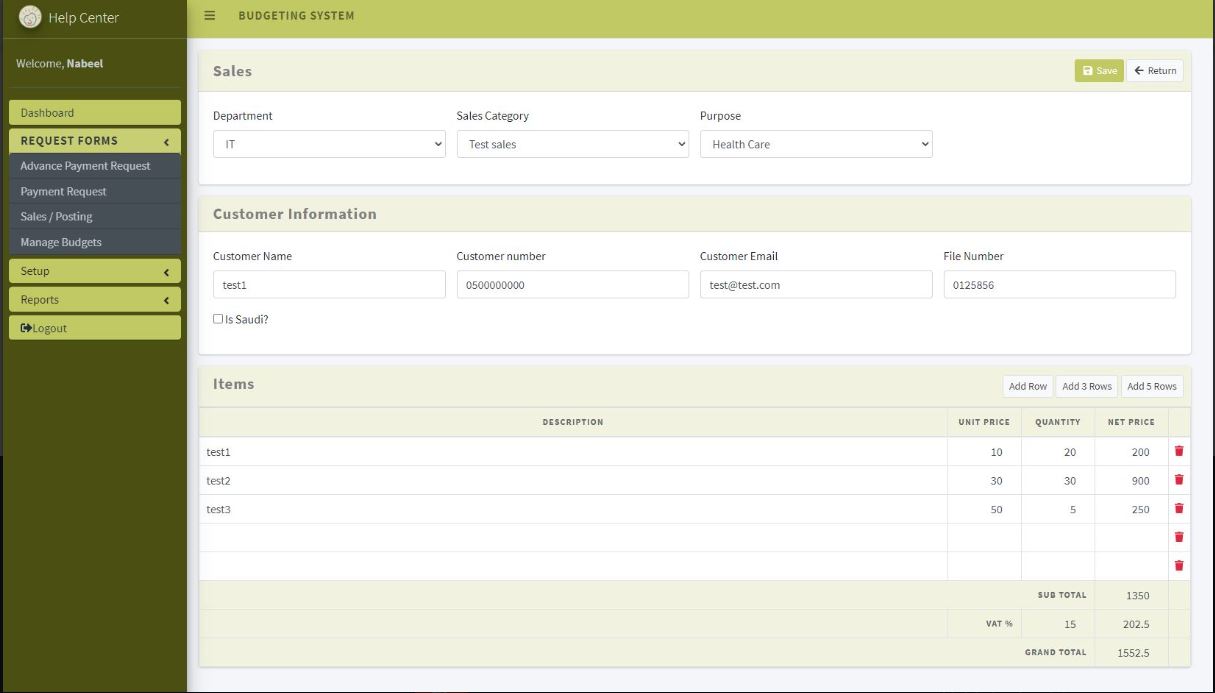
Task: Open the Purpose dropdown
Action: tap(815, 144)
